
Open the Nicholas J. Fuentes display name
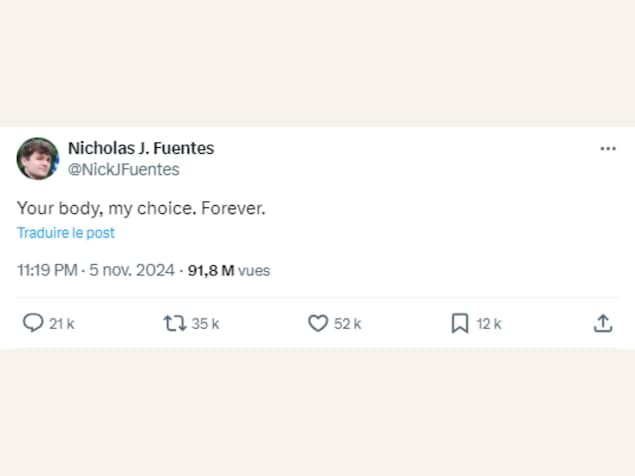click(141, 148)
